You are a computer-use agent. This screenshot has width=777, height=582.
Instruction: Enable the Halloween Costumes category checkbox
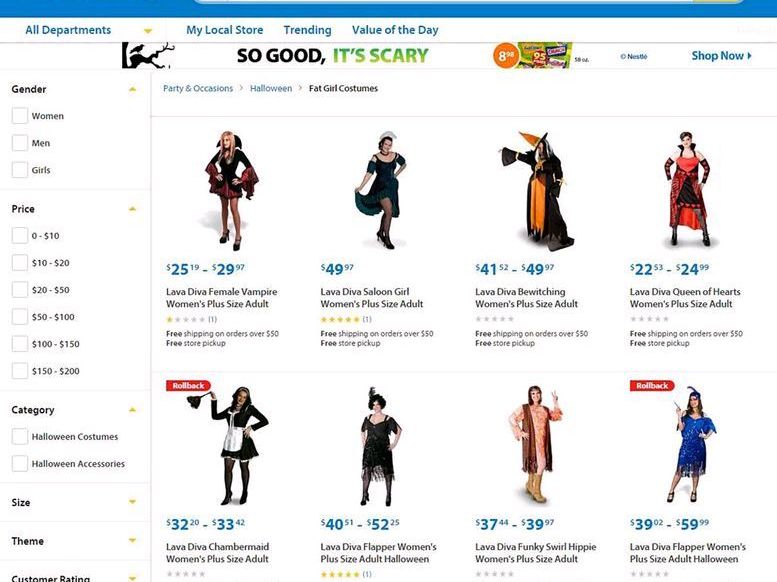click(x=20, y=437)
